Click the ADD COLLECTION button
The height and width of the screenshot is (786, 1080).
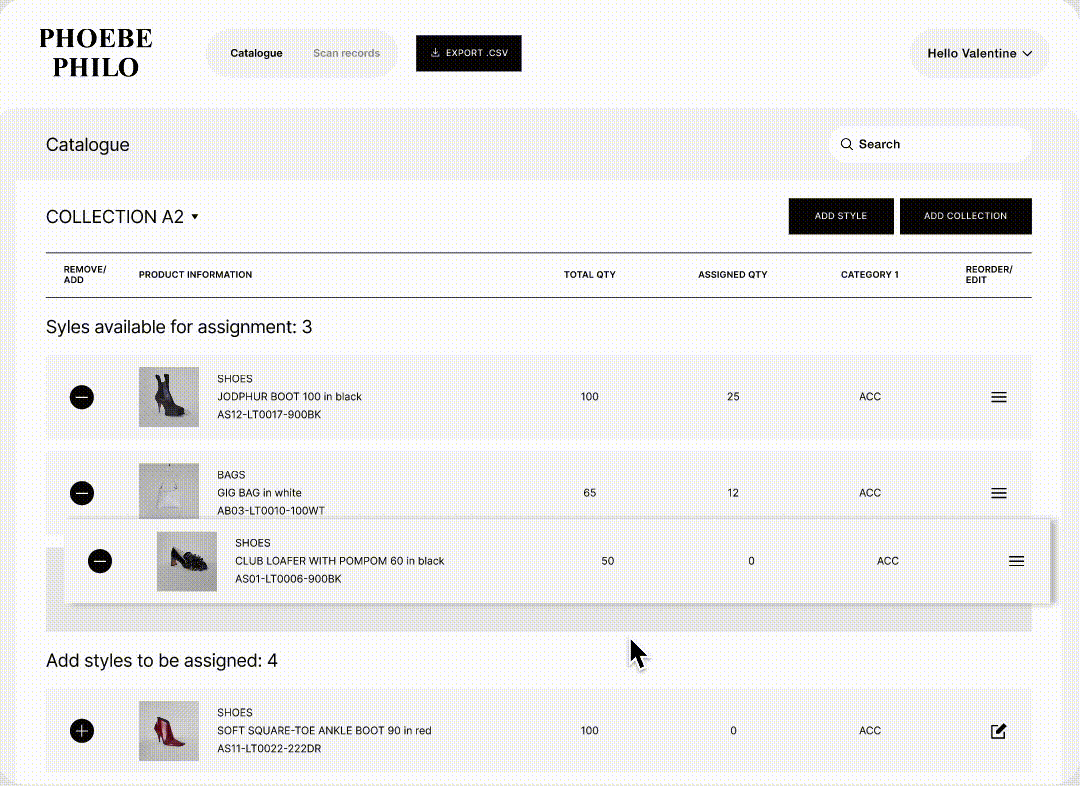coord(965,216)
